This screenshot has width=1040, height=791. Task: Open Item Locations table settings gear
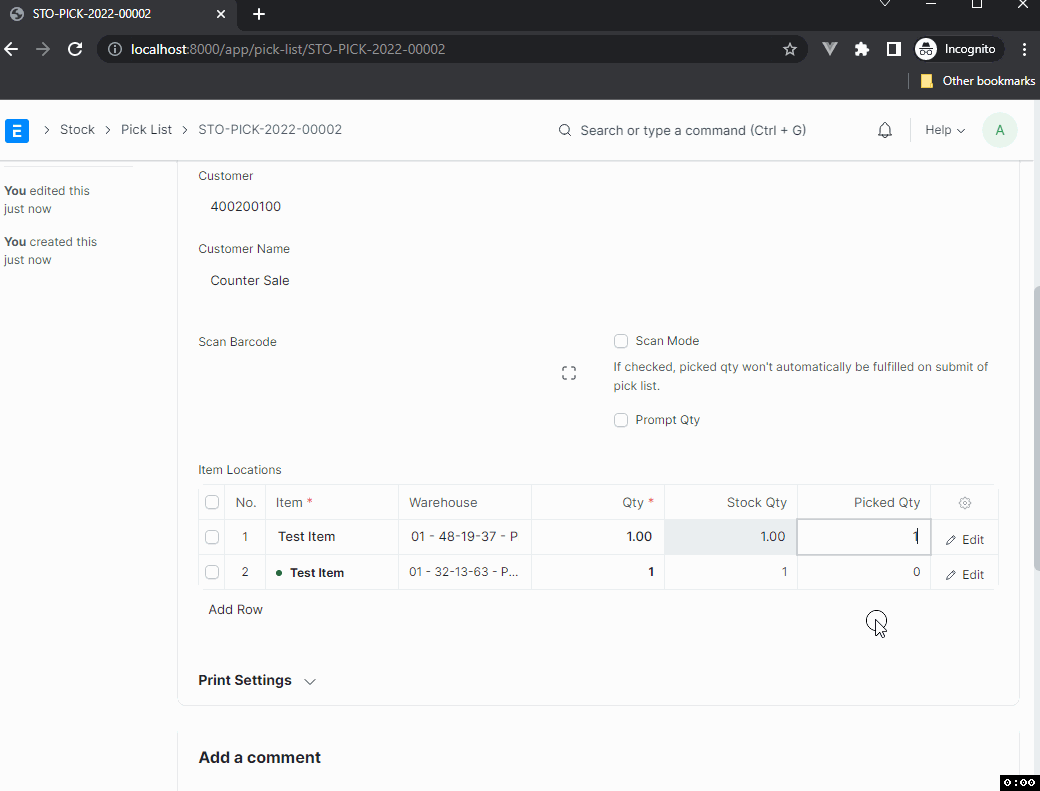tap(964, 503)
